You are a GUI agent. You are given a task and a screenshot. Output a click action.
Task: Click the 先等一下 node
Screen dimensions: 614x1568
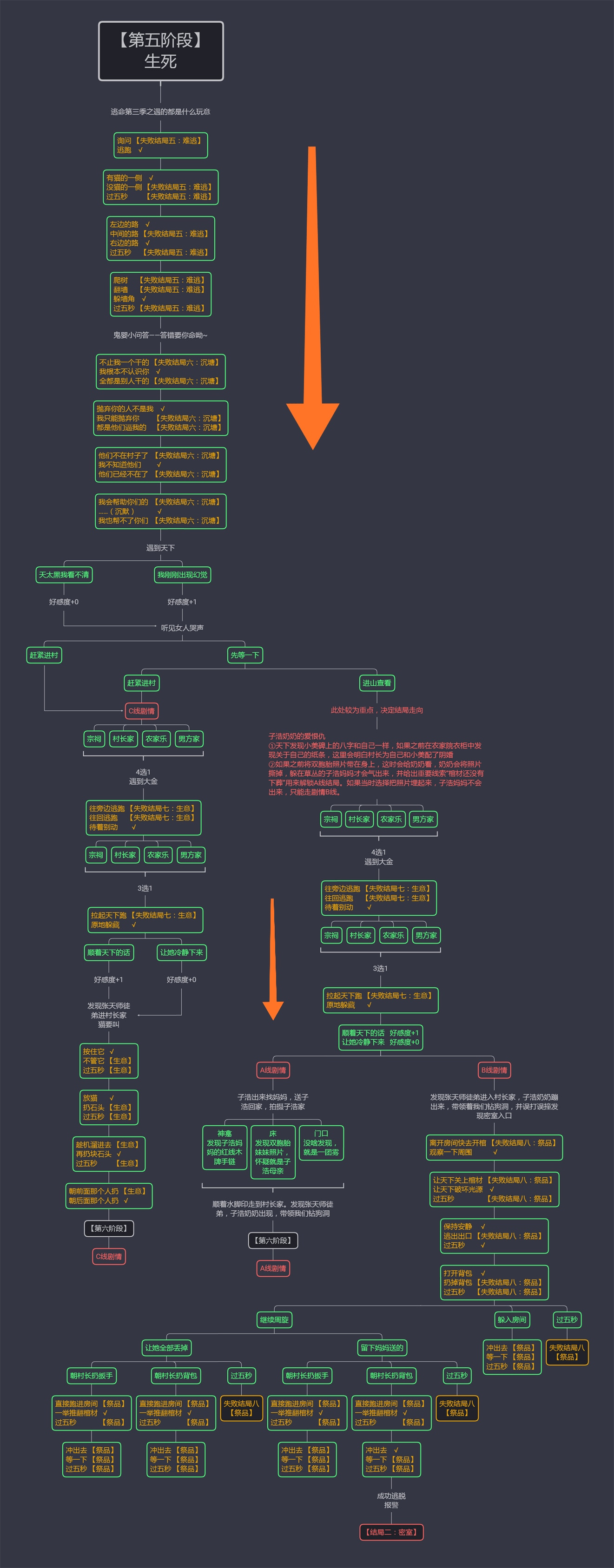[x=245, y=655]
